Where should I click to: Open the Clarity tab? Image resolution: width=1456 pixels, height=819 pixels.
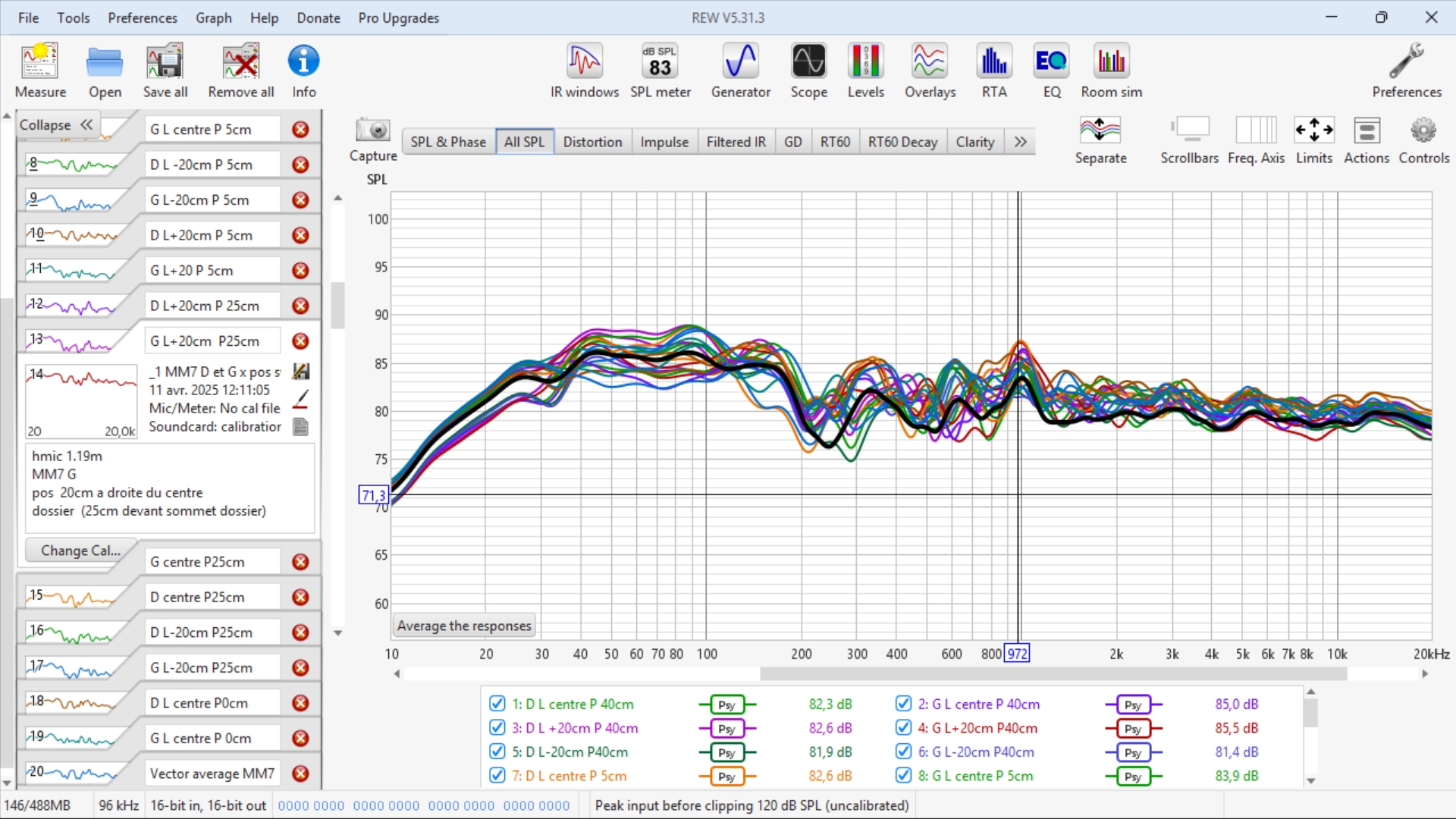coord(974,142)
